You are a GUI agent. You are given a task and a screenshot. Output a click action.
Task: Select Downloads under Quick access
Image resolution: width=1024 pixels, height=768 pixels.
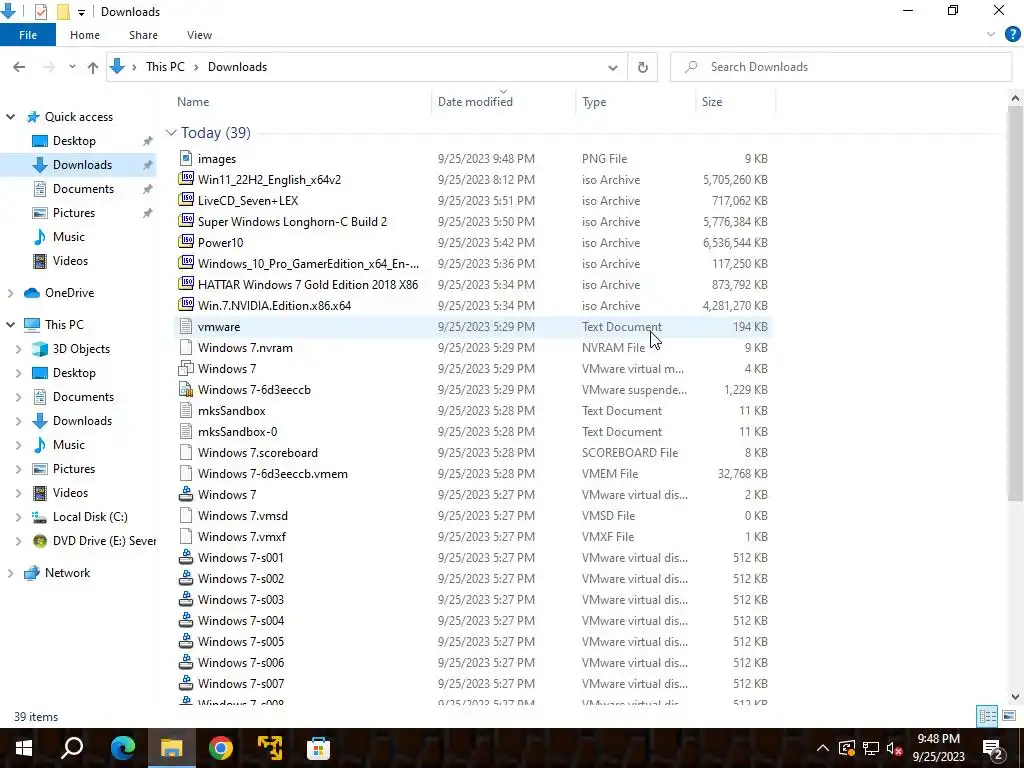tap(82, 165)
